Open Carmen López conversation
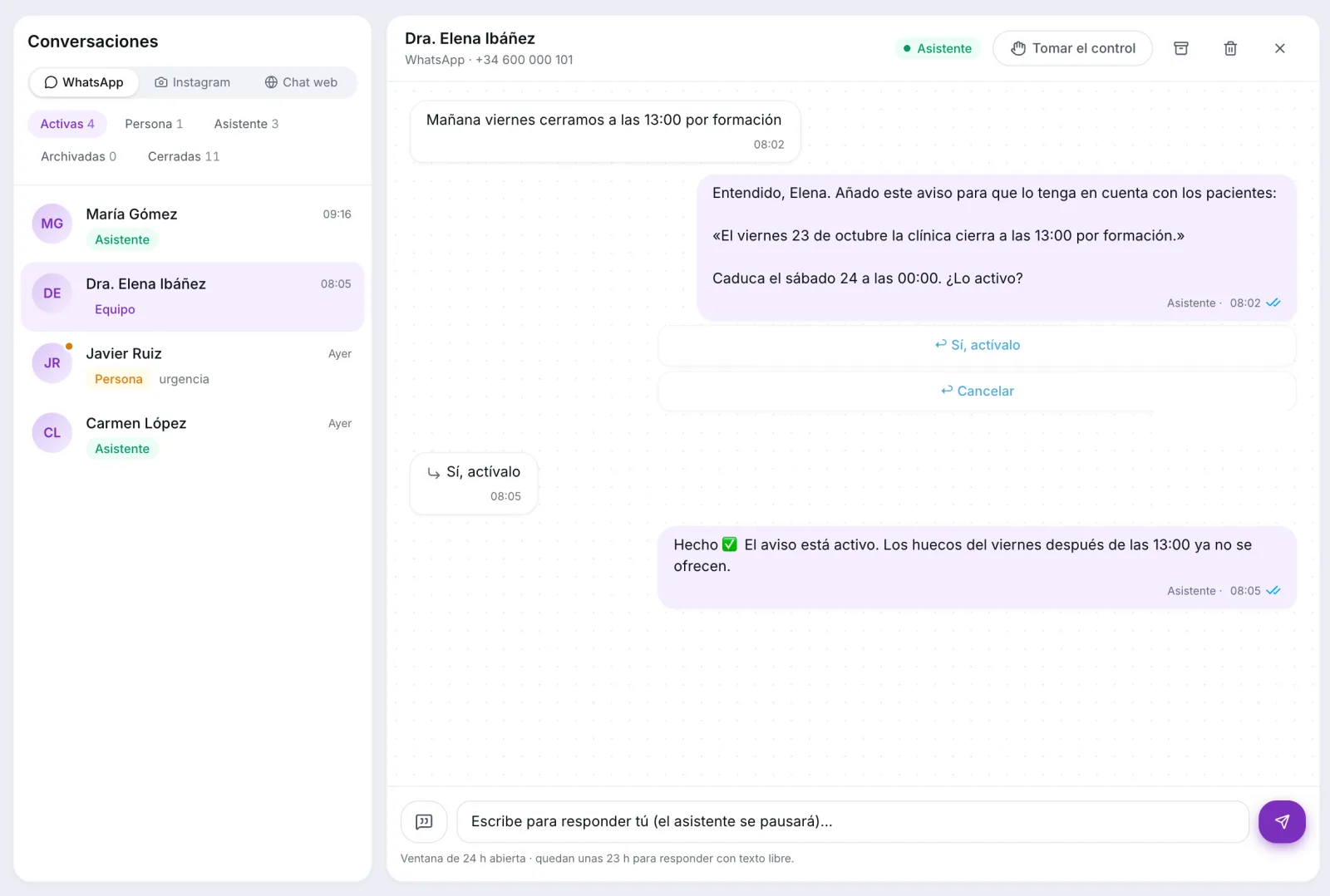This screenshot has height=896, width=1330. pyautogui.click(x=192, y=436)
